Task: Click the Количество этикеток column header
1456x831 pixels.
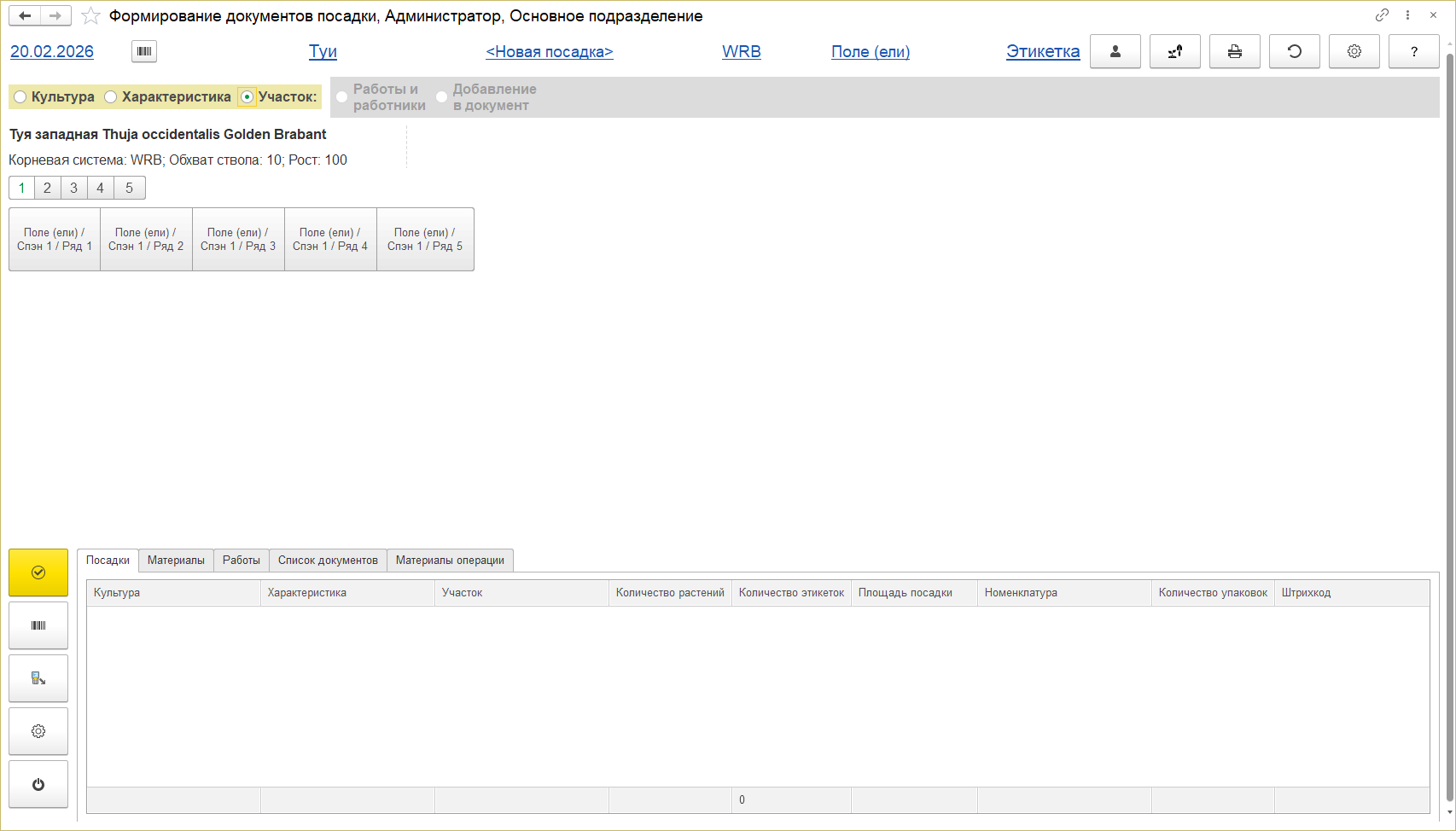Action: [x=792, y=593]
